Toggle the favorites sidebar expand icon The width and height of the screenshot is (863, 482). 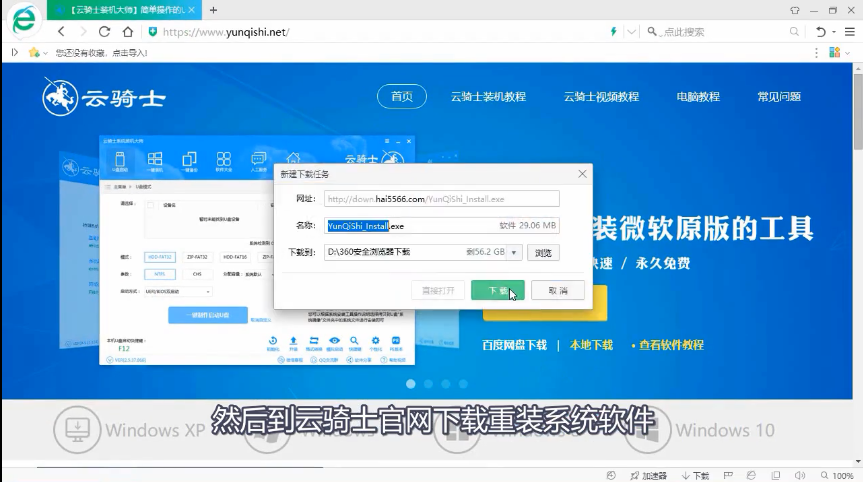(x=15, y=52)
